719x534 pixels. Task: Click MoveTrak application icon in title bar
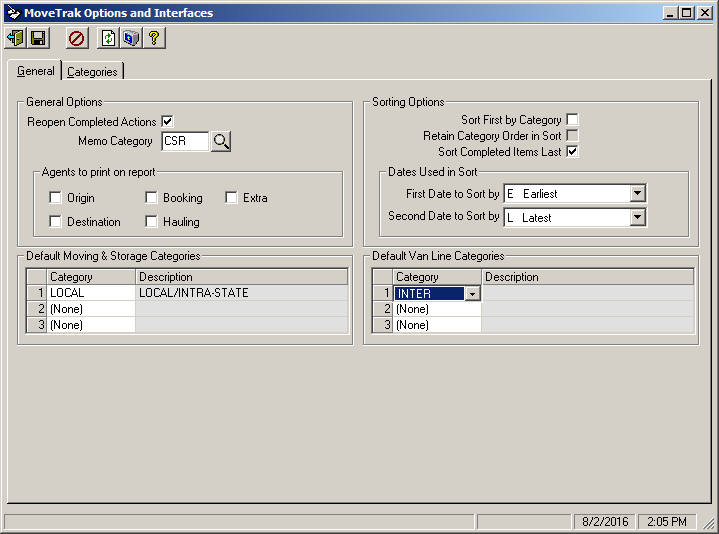click(14, 13)
